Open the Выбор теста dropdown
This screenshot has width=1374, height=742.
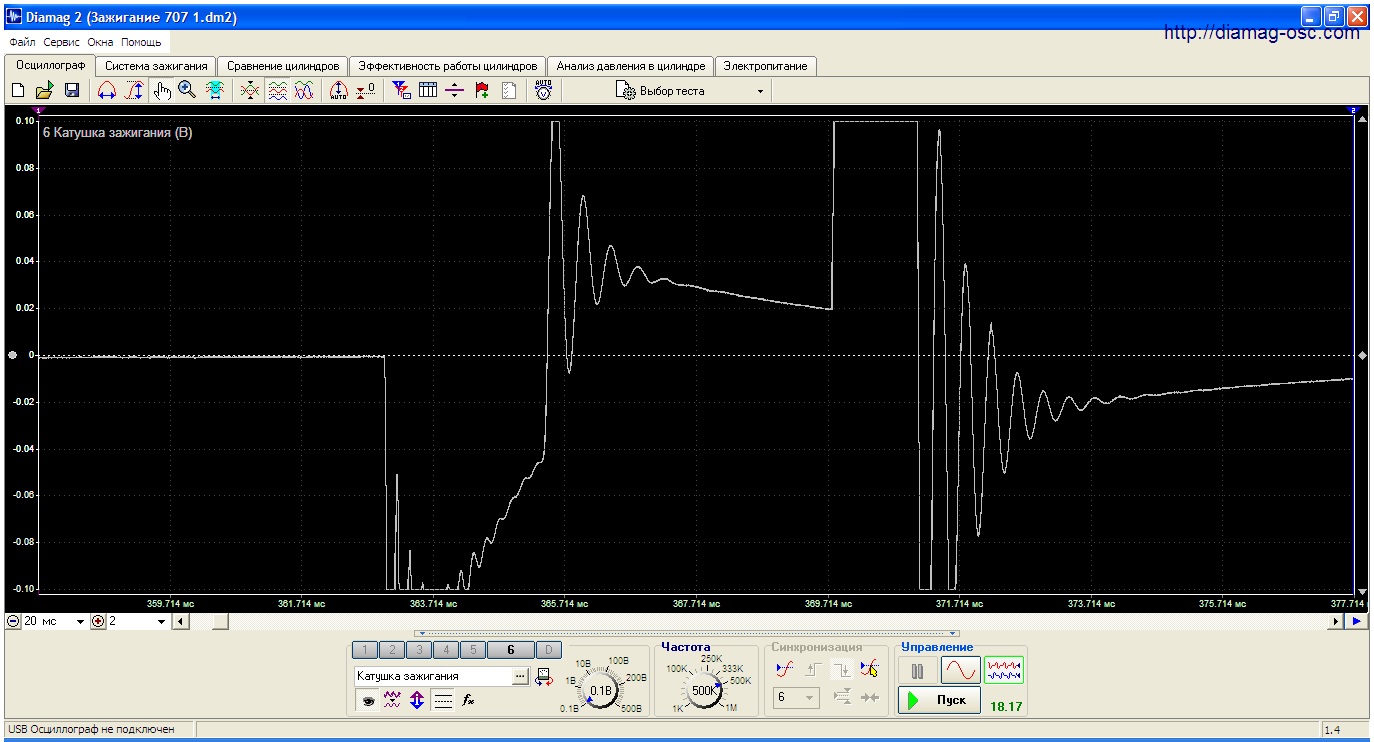click(691, 91)
